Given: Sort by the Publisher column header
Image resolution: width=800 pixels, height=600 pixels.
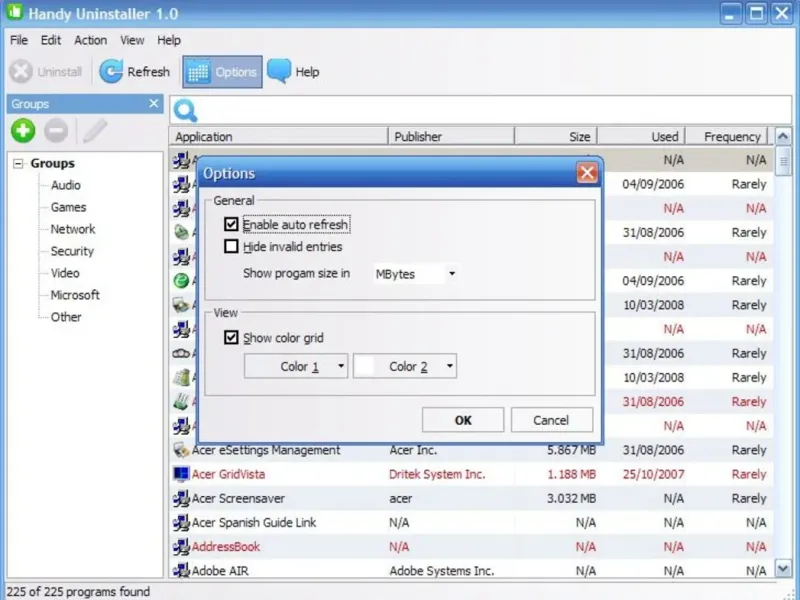Looking at the screenshot, I should click(x=451, y=137).
